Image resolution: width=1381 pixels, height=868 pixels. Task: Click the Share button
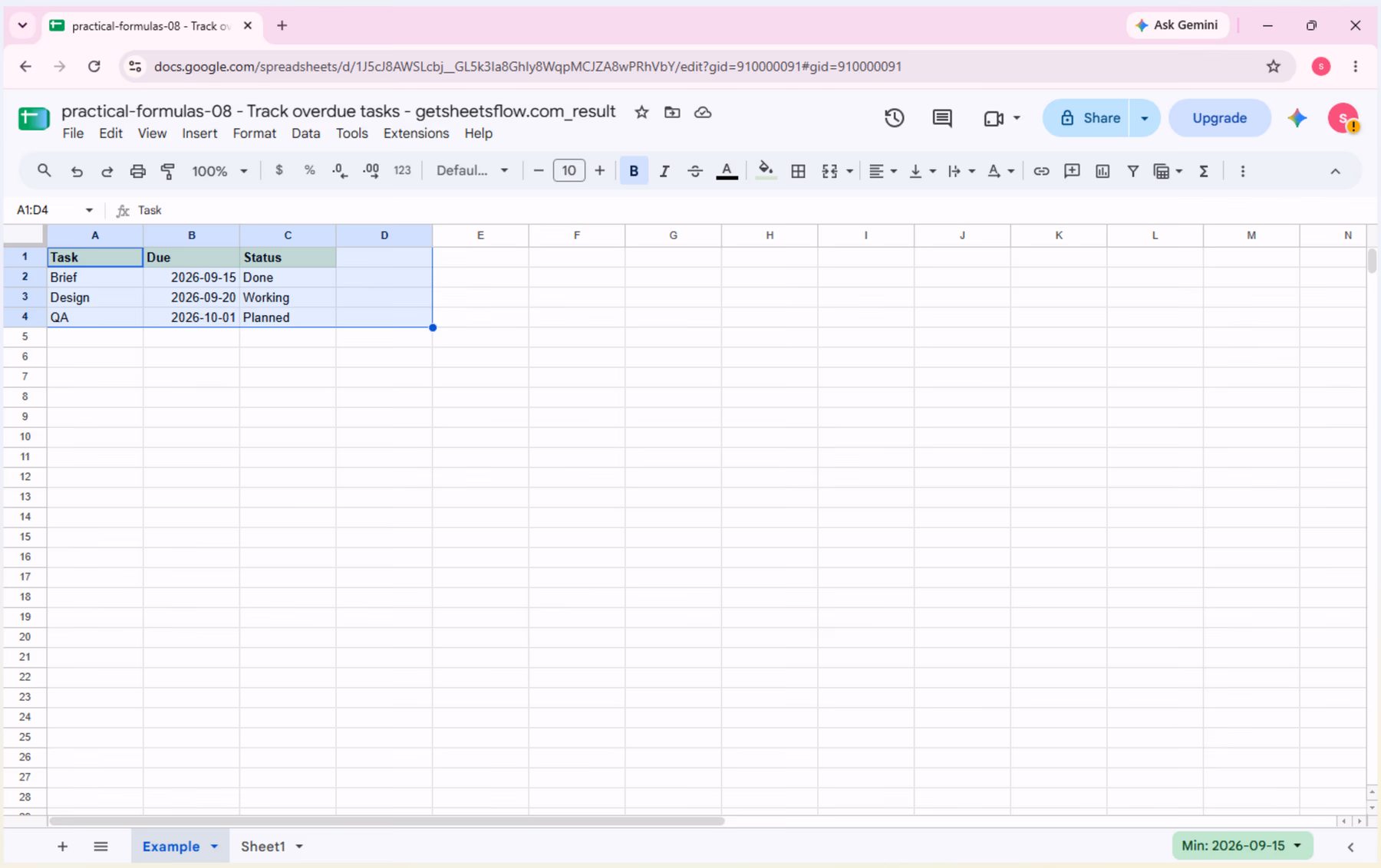click(1087, 118)
